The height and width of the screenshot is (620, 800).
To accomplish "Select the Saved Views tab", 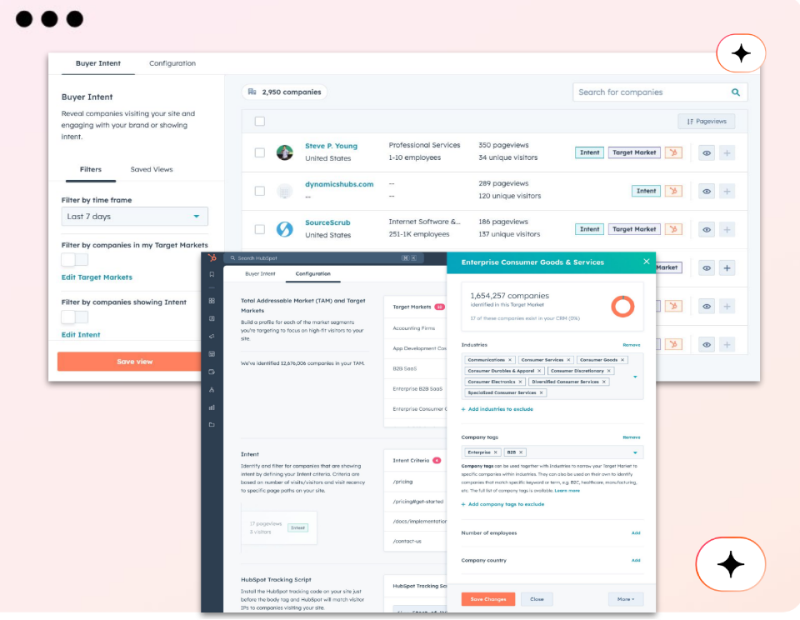I will click(152, 169).
